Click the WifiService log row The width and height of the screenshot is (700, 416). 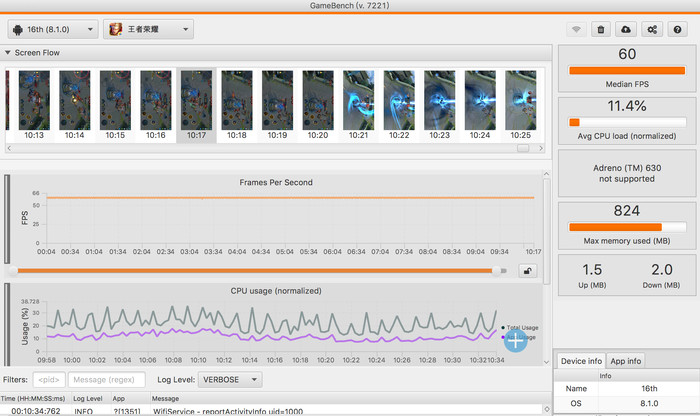tap(271, 411)
